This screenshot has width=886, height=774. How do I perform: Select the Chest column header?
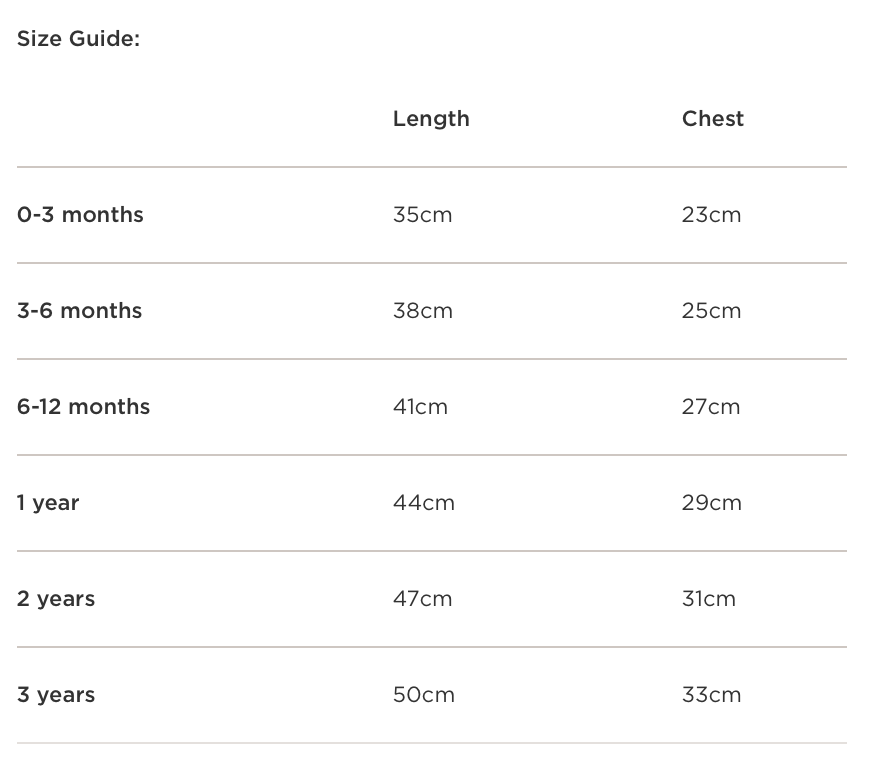click(x=713, y=119)
